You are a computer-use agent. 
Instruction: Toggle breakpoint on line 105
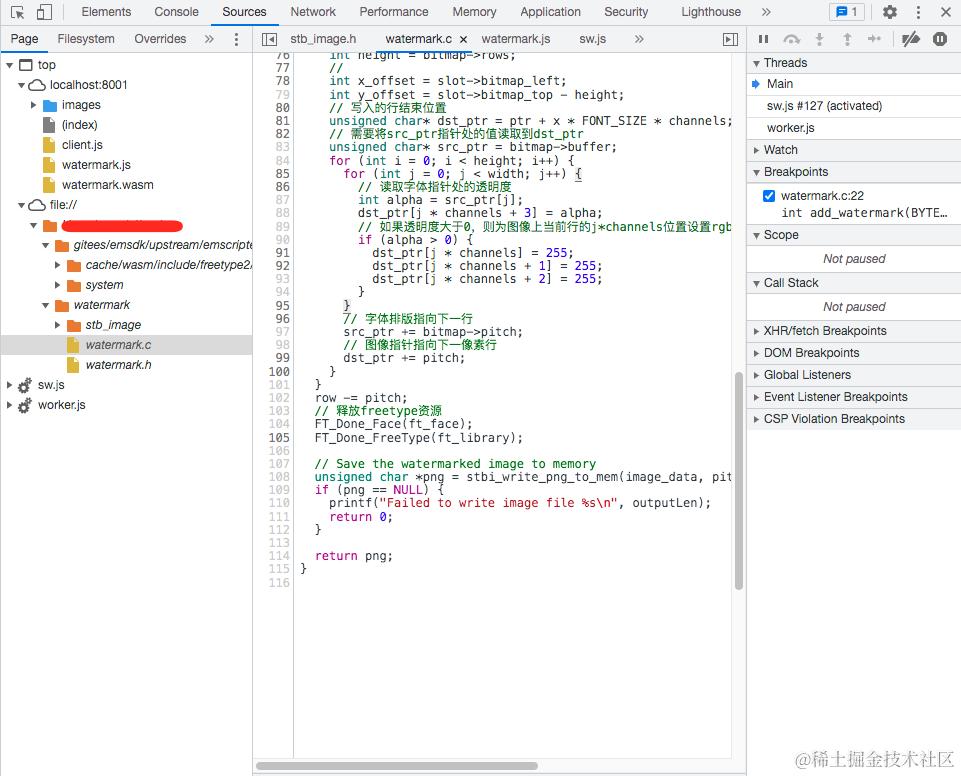[279, 438]
